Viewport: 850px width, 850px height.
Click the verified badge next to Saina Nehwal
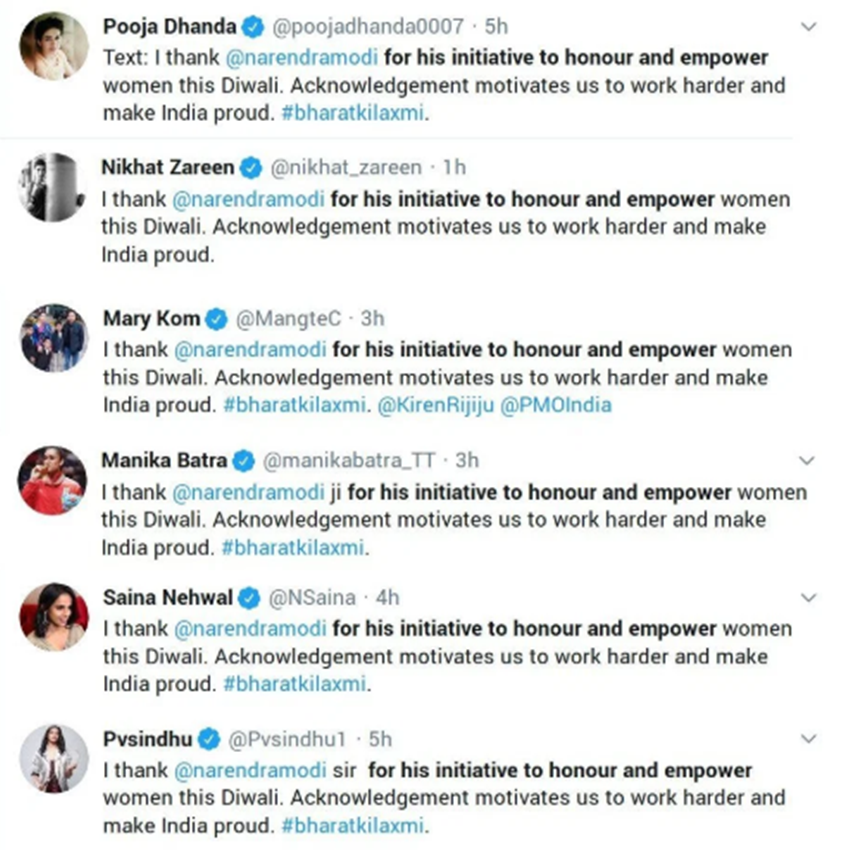click(x=248, y=598)
